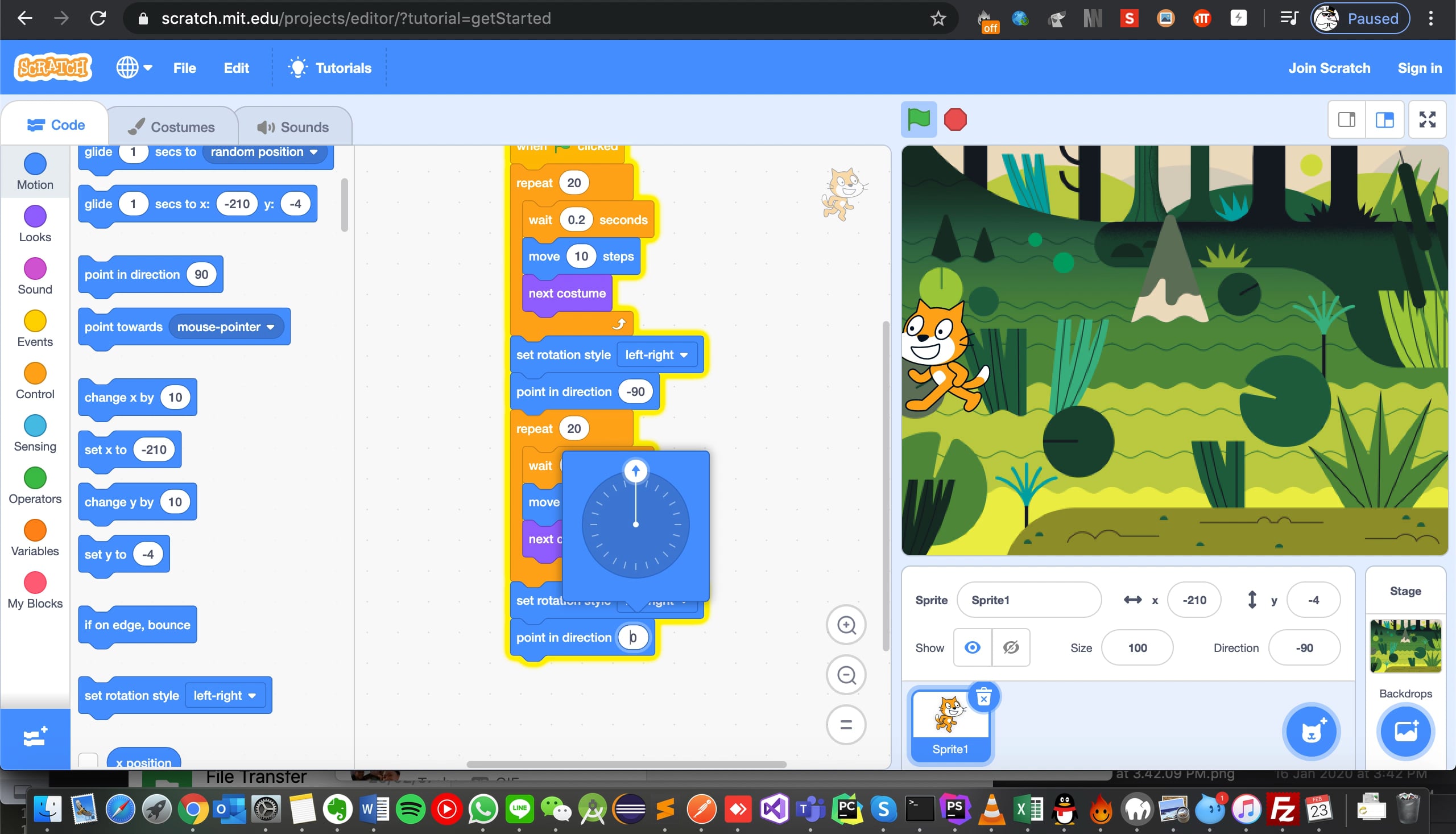
Task: Select the Sound block category
Action: click(x=35, y=276)
